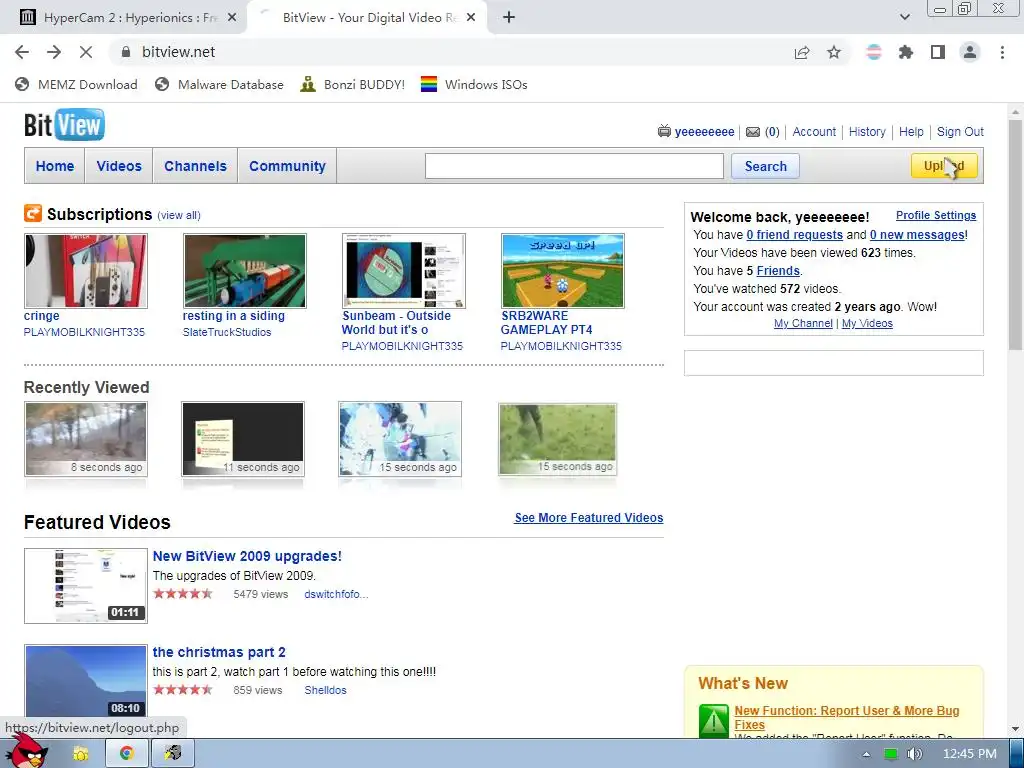Click the BitView logo
Viewport: 1024px width, 768px height.
coord(64,125)
